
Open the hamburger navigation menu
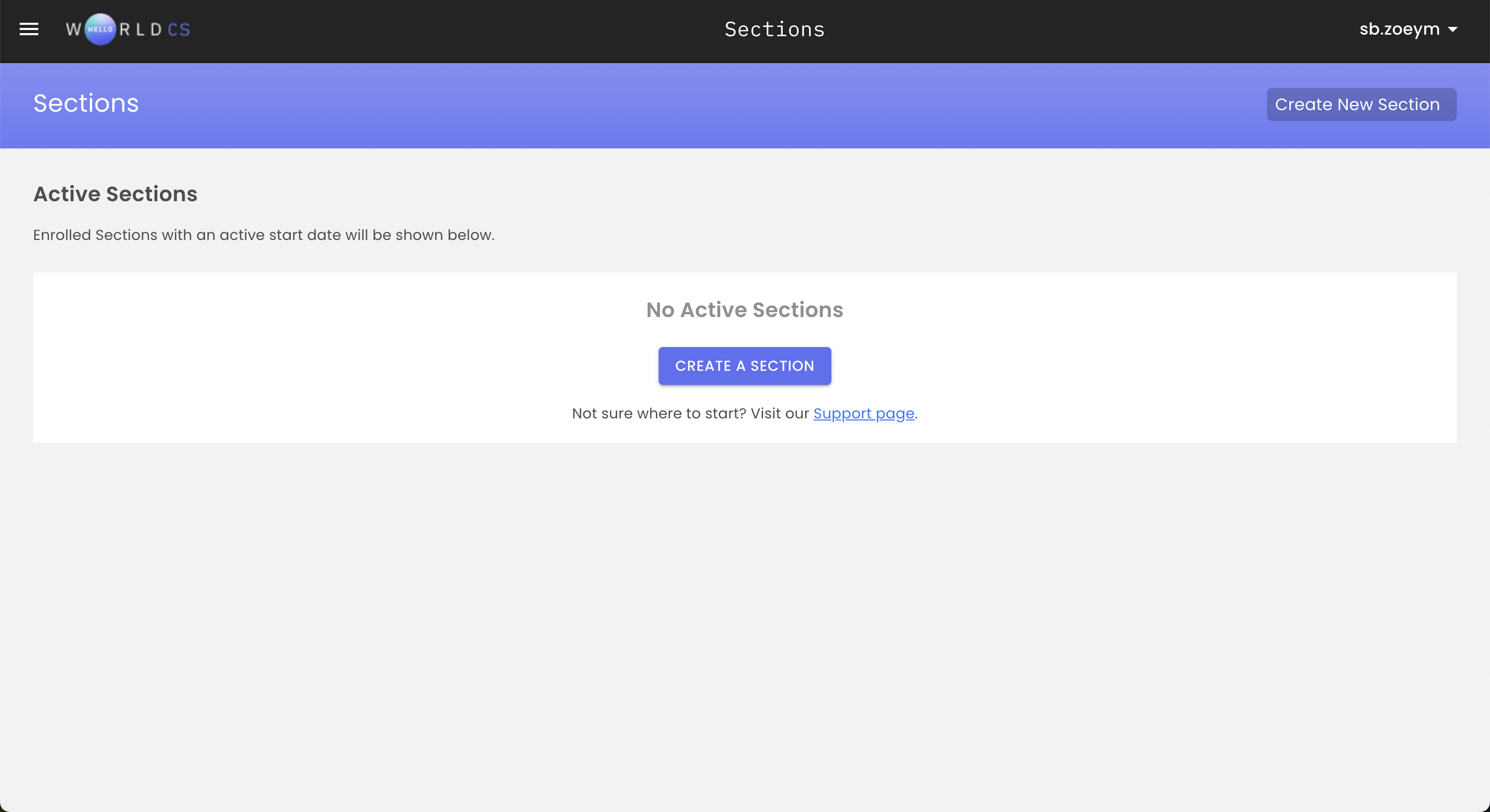click(29, 29)
